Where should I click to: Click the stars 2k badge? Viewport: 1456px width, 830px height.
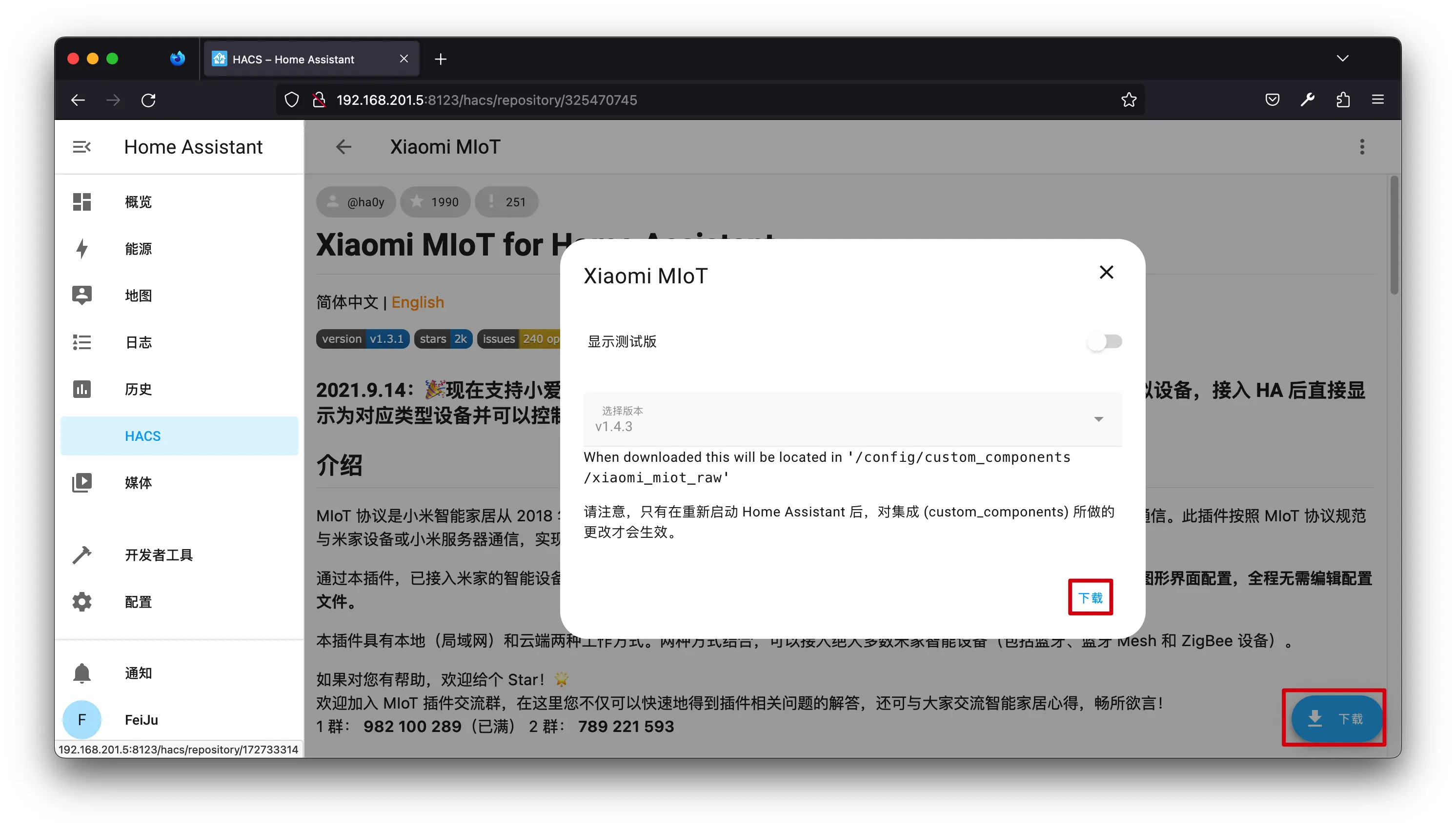pos(443,338)
